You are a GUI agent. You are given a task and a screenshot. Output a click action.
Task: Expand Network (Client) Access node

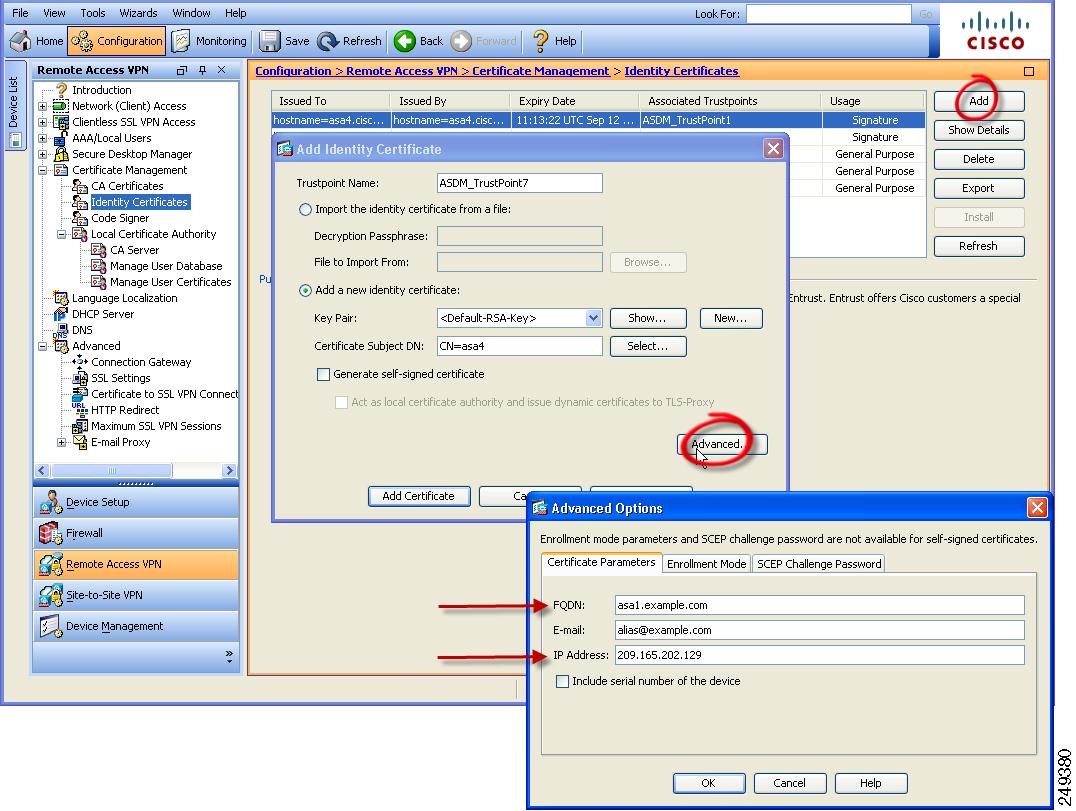43,106
